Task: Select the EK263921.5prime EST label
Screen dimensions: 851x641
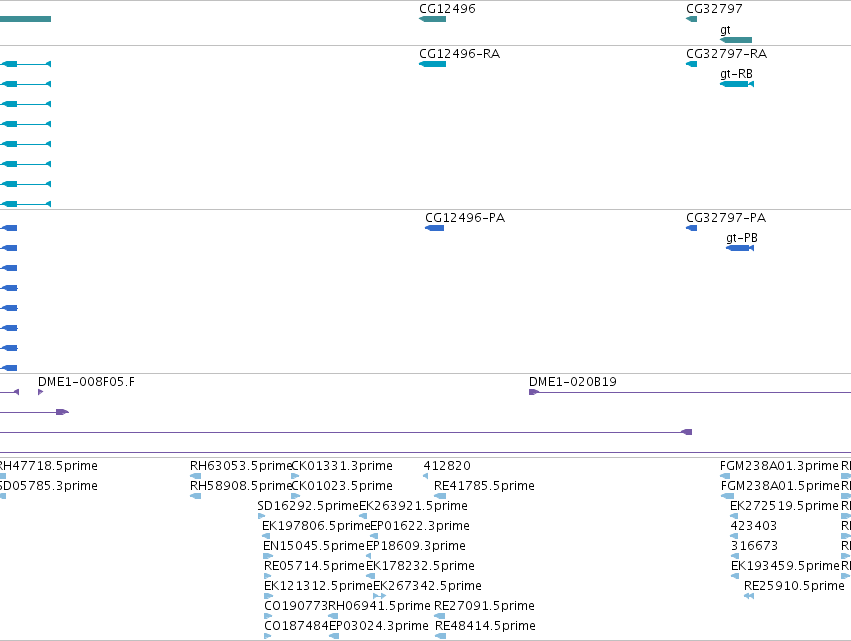Action: pyautogui.click(x=414, y=506)
